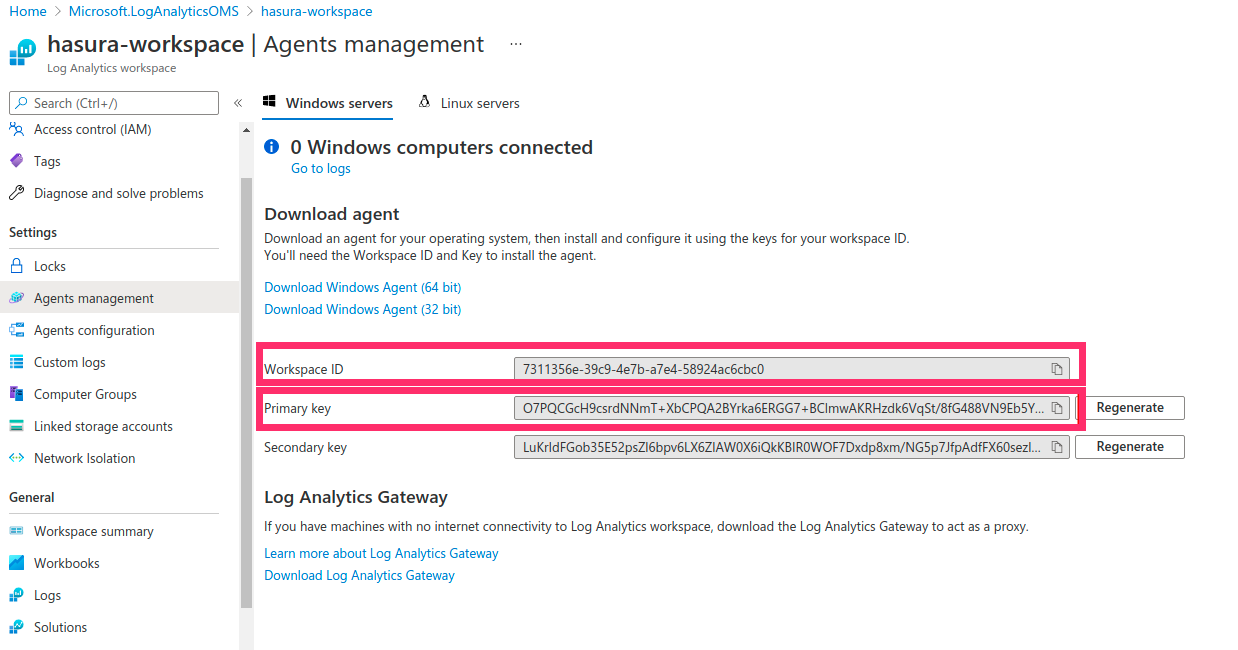Download Windows Agent (64 bit)
This screenshot has width=1238, height=650.
(x=362, y=287)
